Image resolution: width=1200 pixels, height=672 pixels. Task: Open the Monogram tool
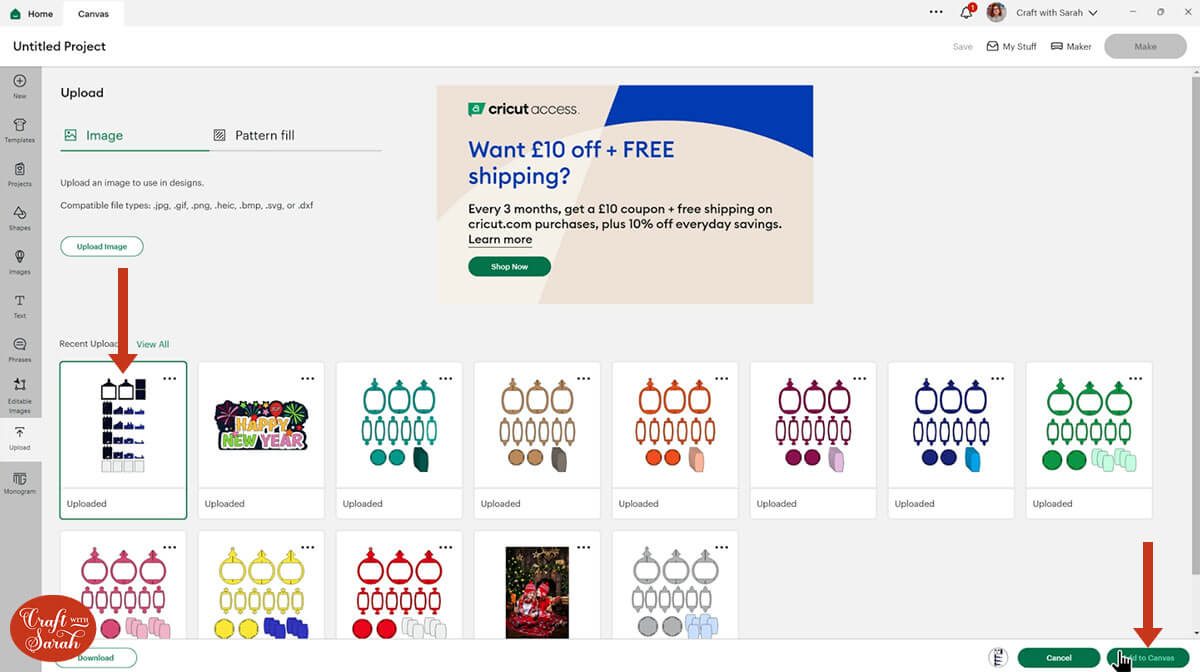[x=20, y=481]
